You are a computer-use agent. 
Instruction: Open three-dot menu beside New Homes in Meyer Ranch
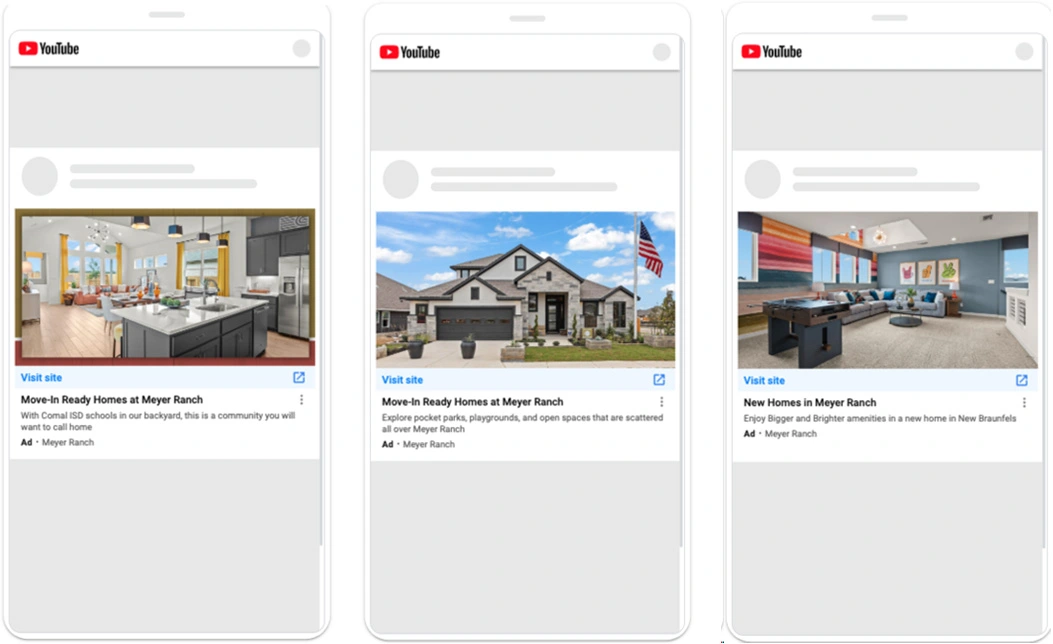pyautogui.click(x=1024, y=402)
